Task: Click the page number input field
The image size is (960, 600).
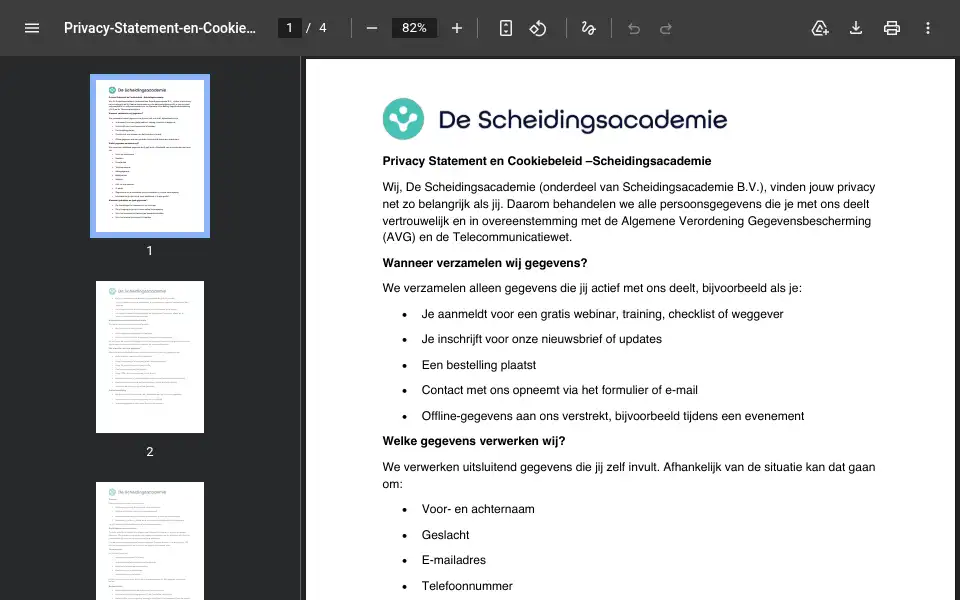Action: coord(290,28)
